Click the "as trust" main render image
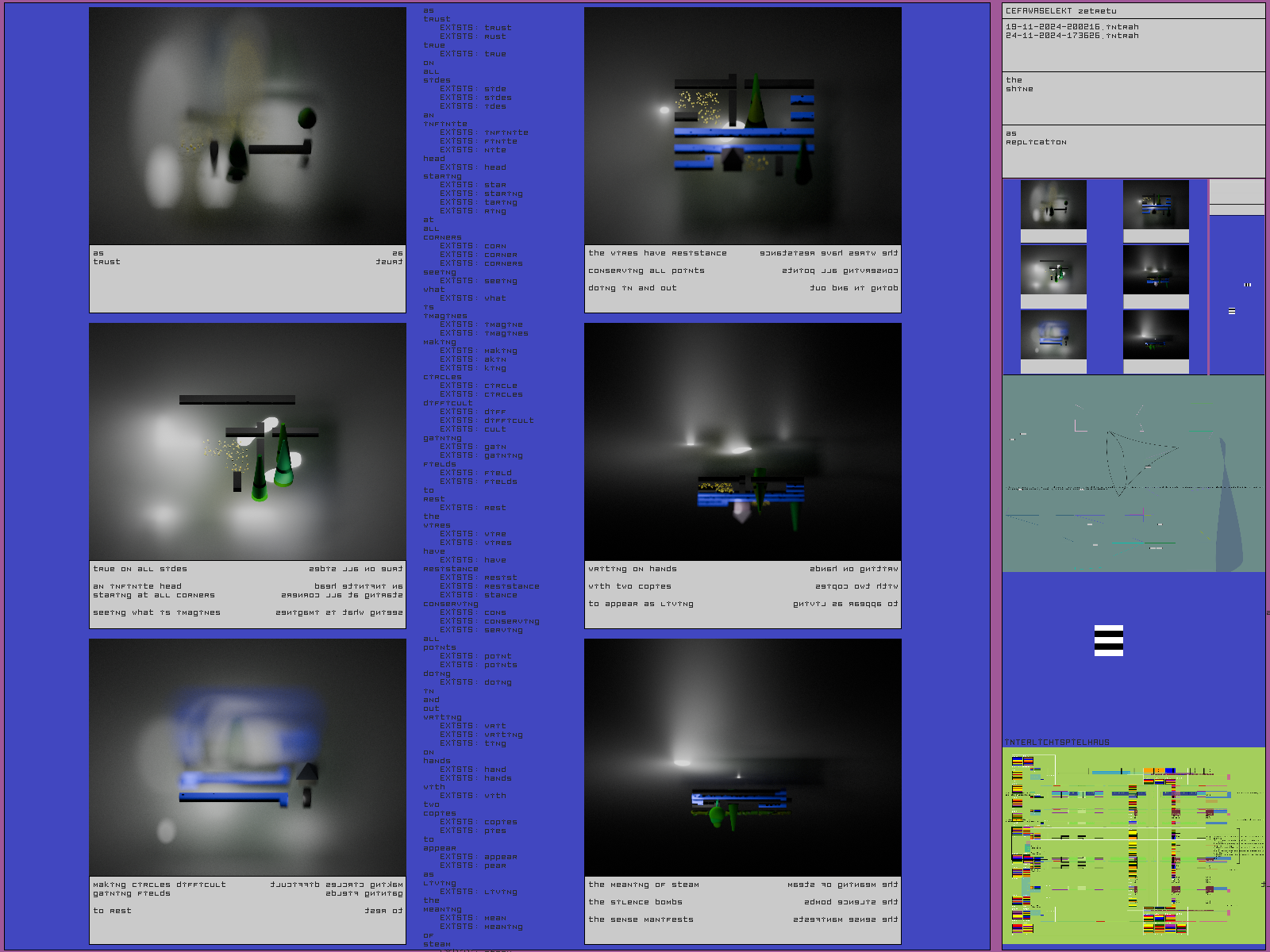This screenshot has height=952, width=1270. pyautogui.click(x=248, y=127)
